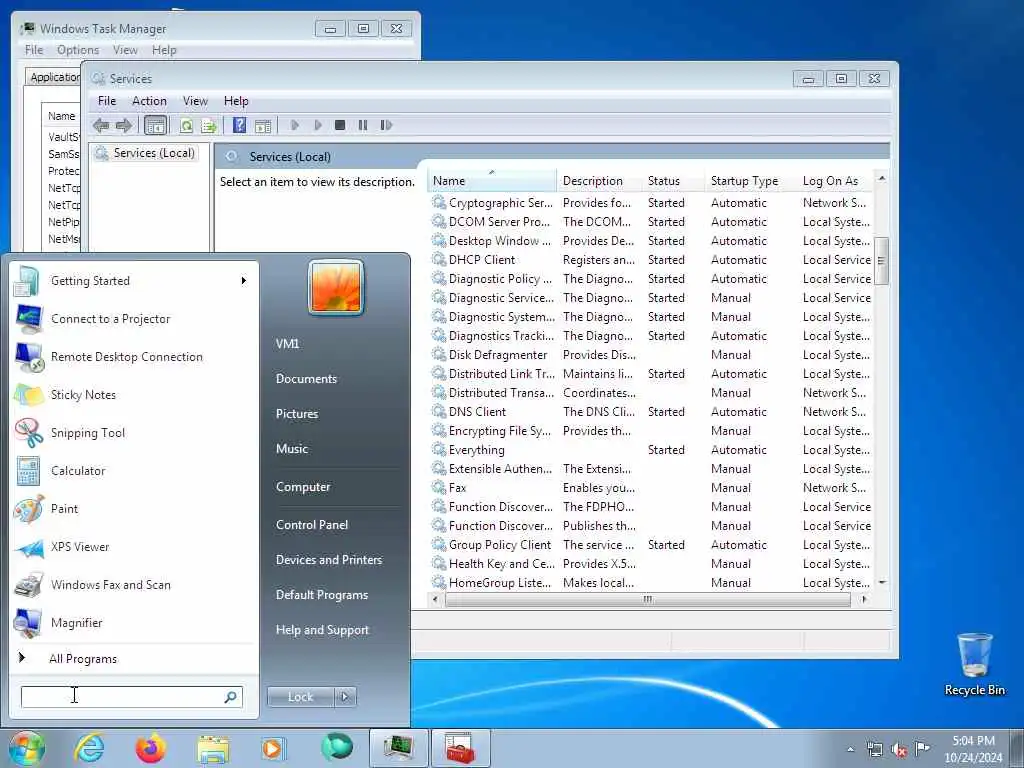Open the Action menu in Services
The height and width of the screenshot is (768, 1024).
click(x=149, y=101)
